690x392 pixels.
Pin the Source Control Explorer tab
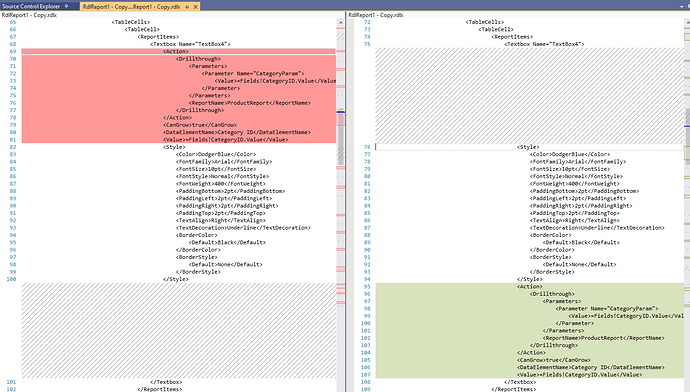coord(66,6)
